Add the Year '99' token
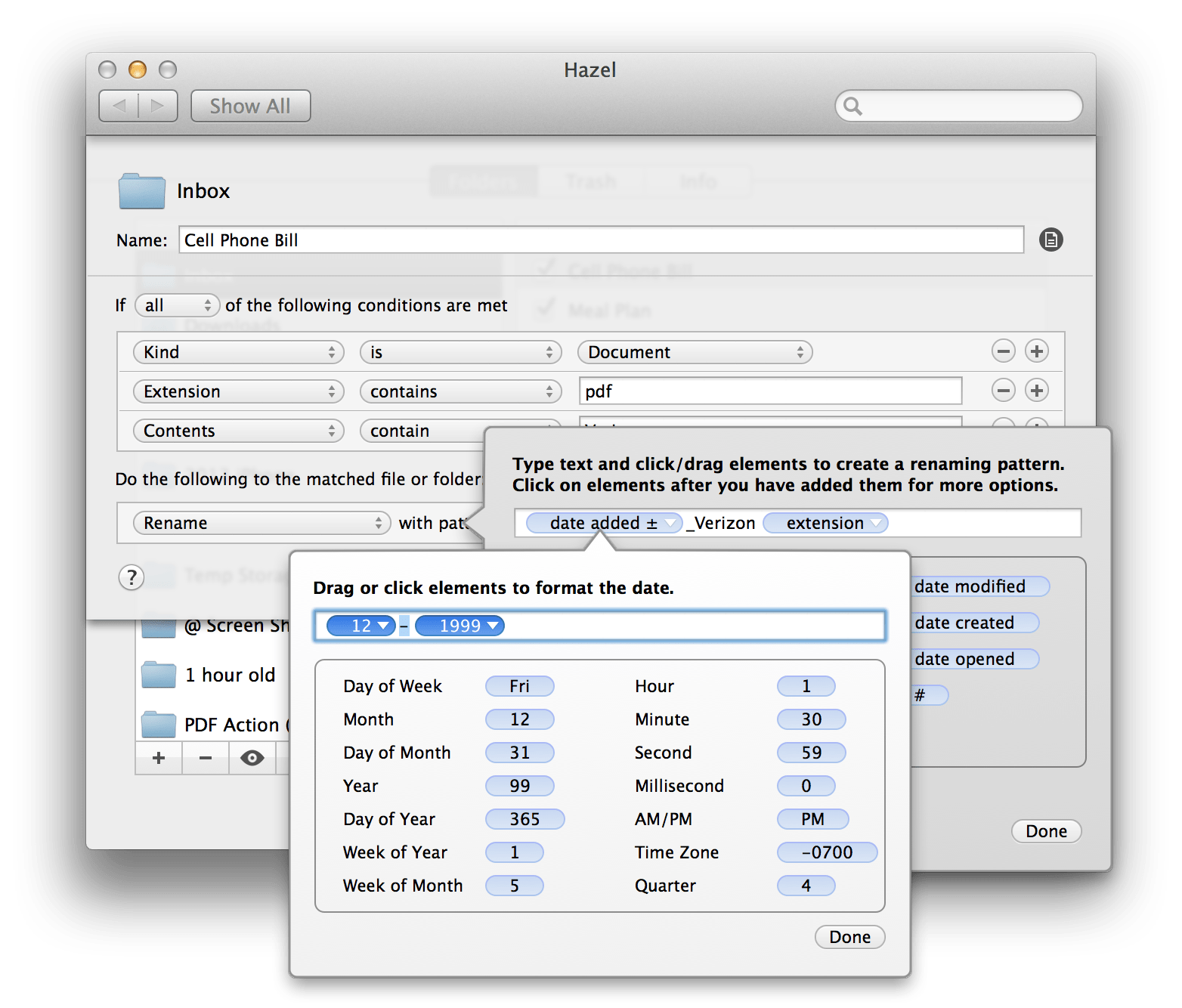 (519, 786)
